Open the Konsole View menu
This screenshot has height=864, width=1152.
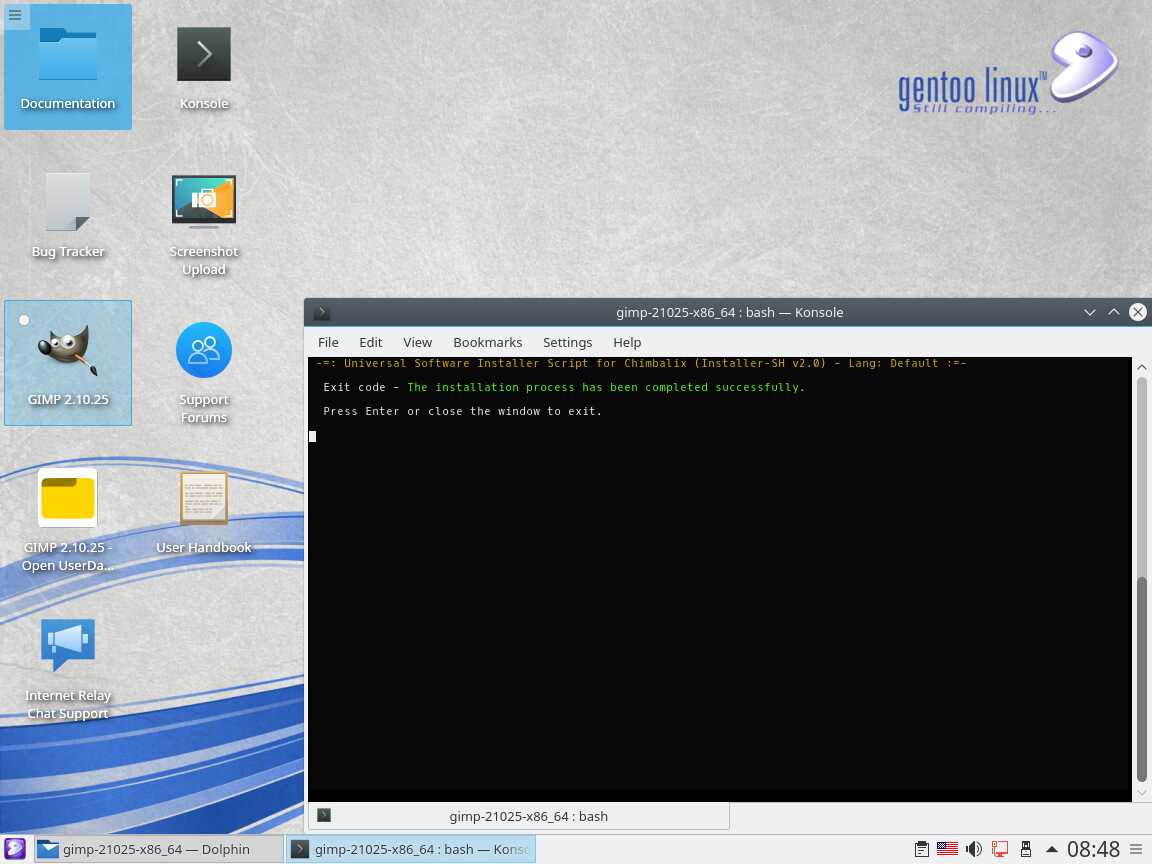pyautogui.click(x=417, y=342)
